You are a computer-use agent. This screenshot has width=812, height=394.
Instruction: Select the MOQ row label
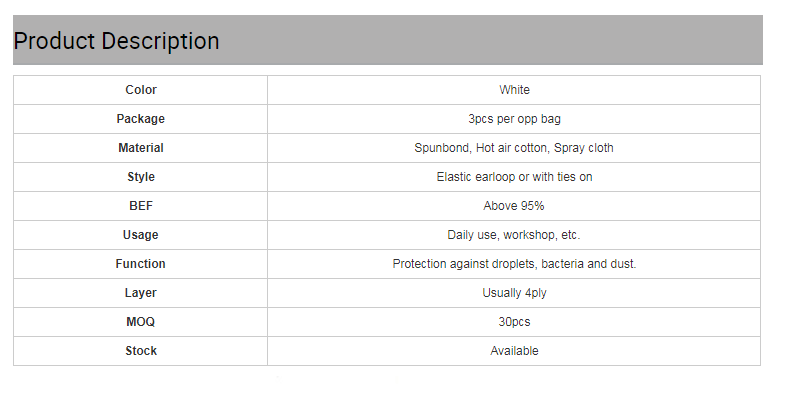point(140,322)
